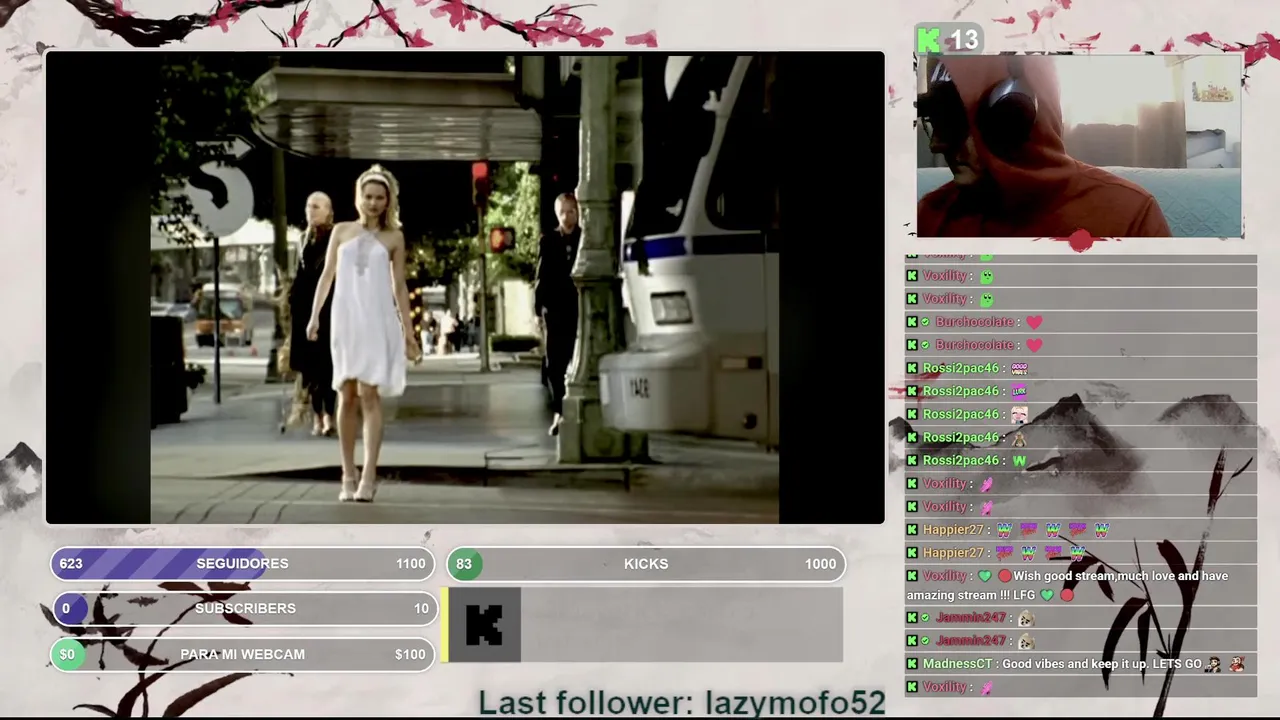Click the W emote in Rossi2pac46's message
This screenshot has height=720, width=1280.
coord(1019,461)
